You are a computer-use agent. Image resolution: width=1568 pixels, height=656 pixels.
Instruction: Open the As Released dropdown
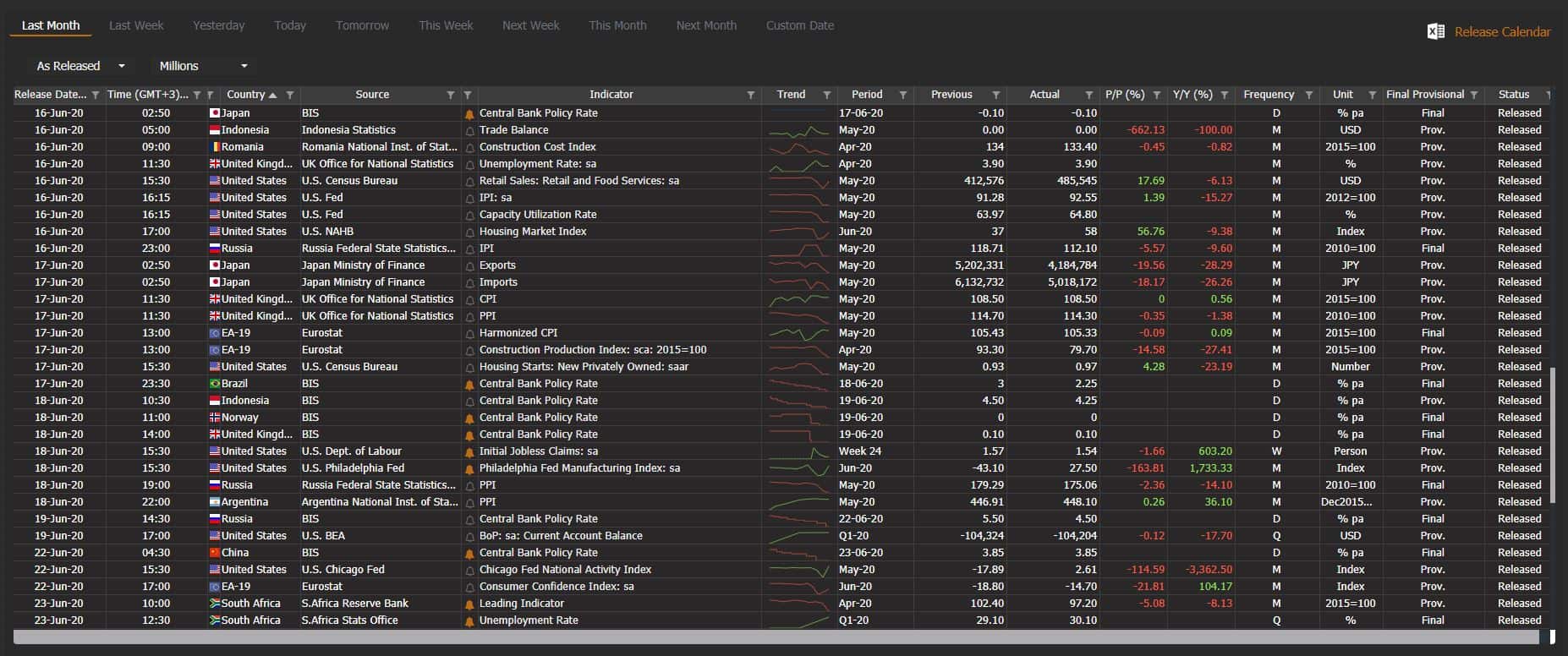click(x=80, y=66)
